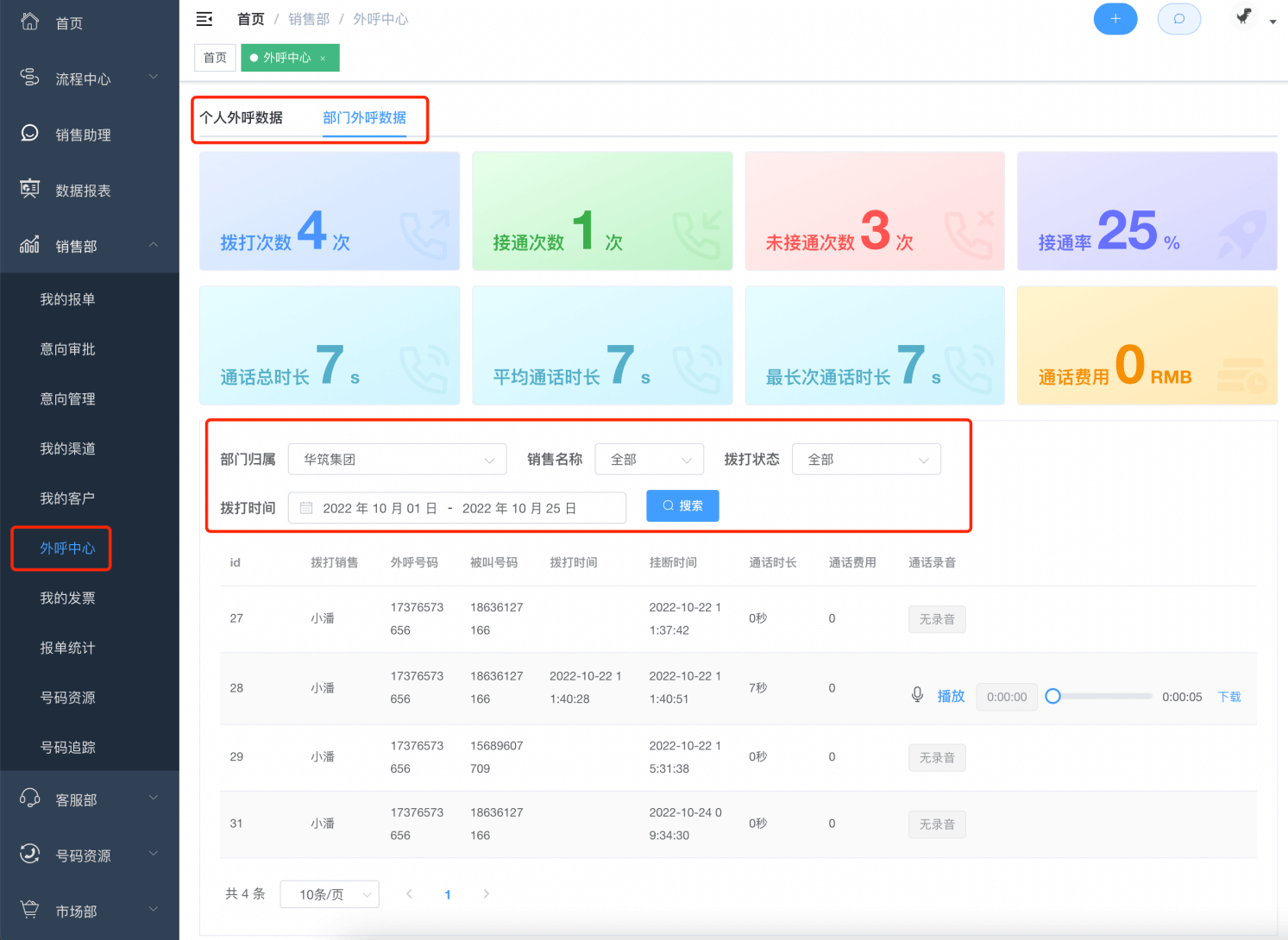Screen dimensions: 1288x940
Task: Click the hamburger menu collapse icon
Action: 204,19
